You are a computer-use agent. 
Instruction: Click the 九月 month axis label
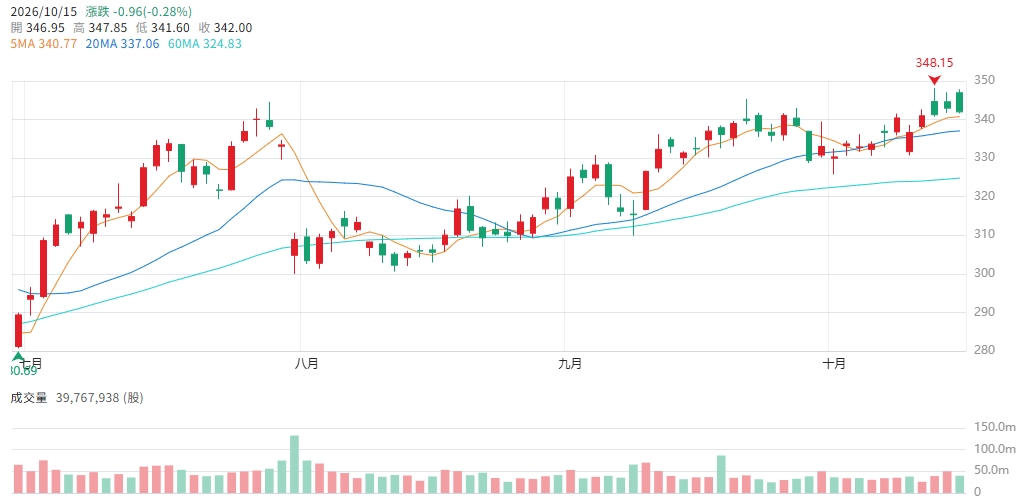[570, 364]
